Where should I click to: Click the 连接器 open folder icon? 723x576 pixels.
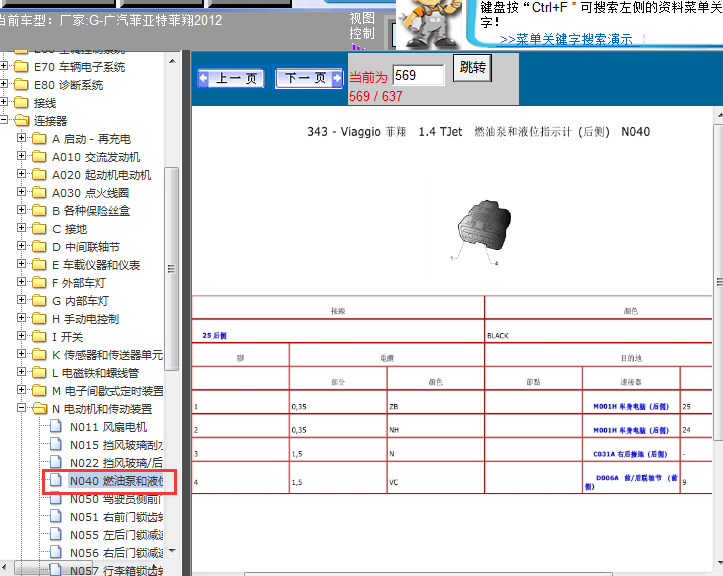21,121
